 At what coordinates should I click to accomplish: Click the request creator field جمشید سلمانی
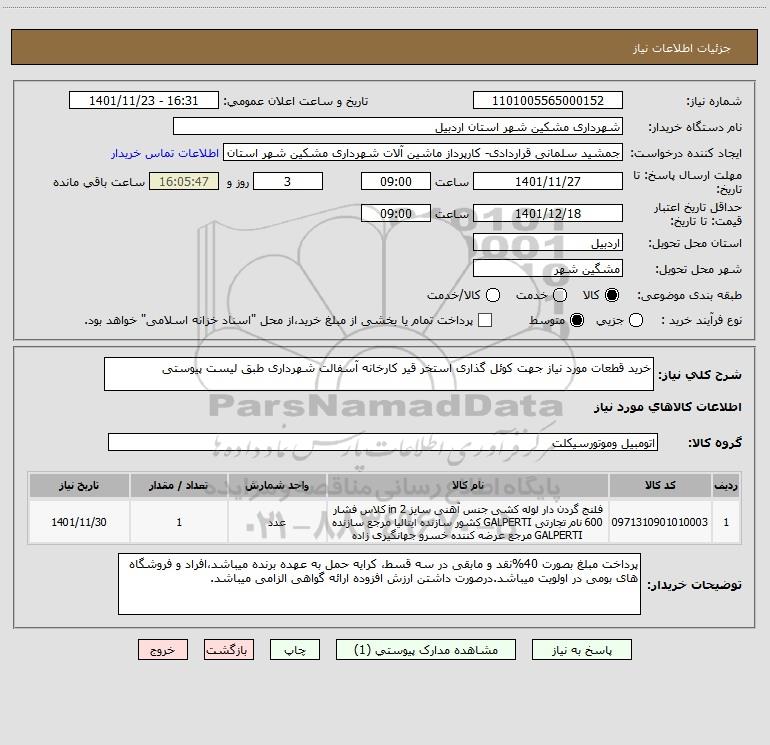[x=423, y=153]
